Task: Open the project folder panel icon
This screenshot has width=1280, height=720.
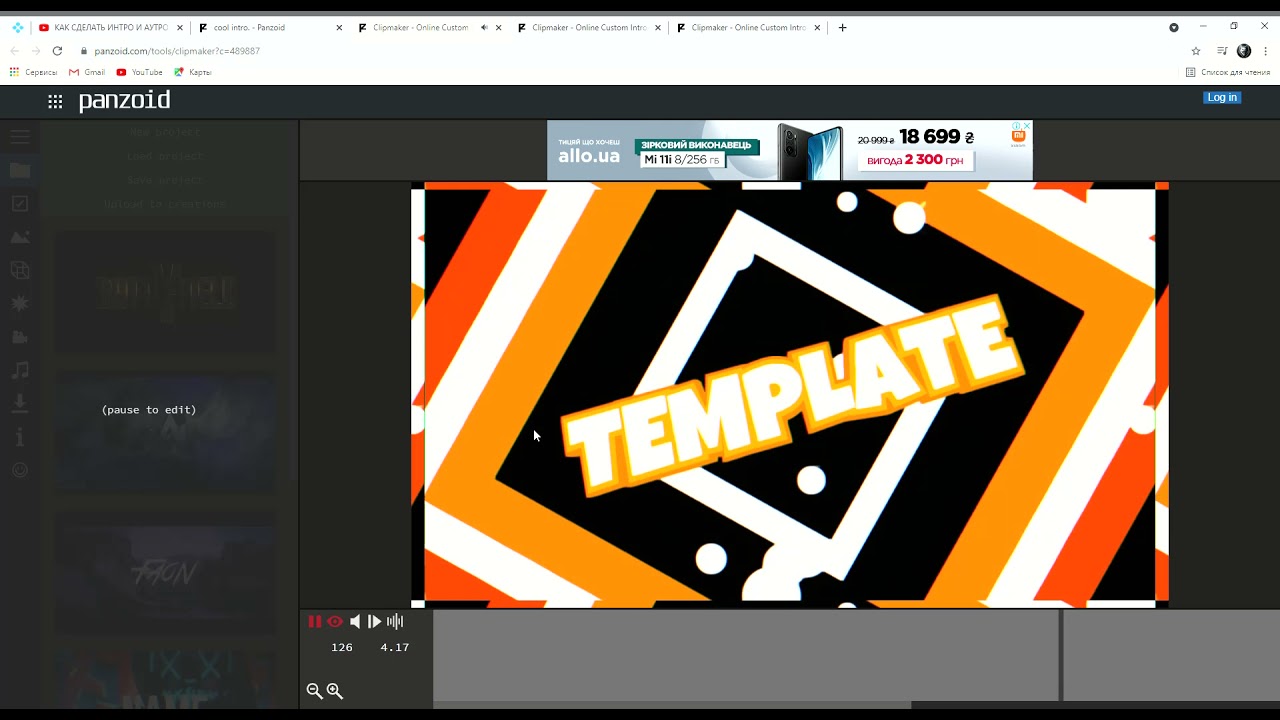Action: [20, 170]
